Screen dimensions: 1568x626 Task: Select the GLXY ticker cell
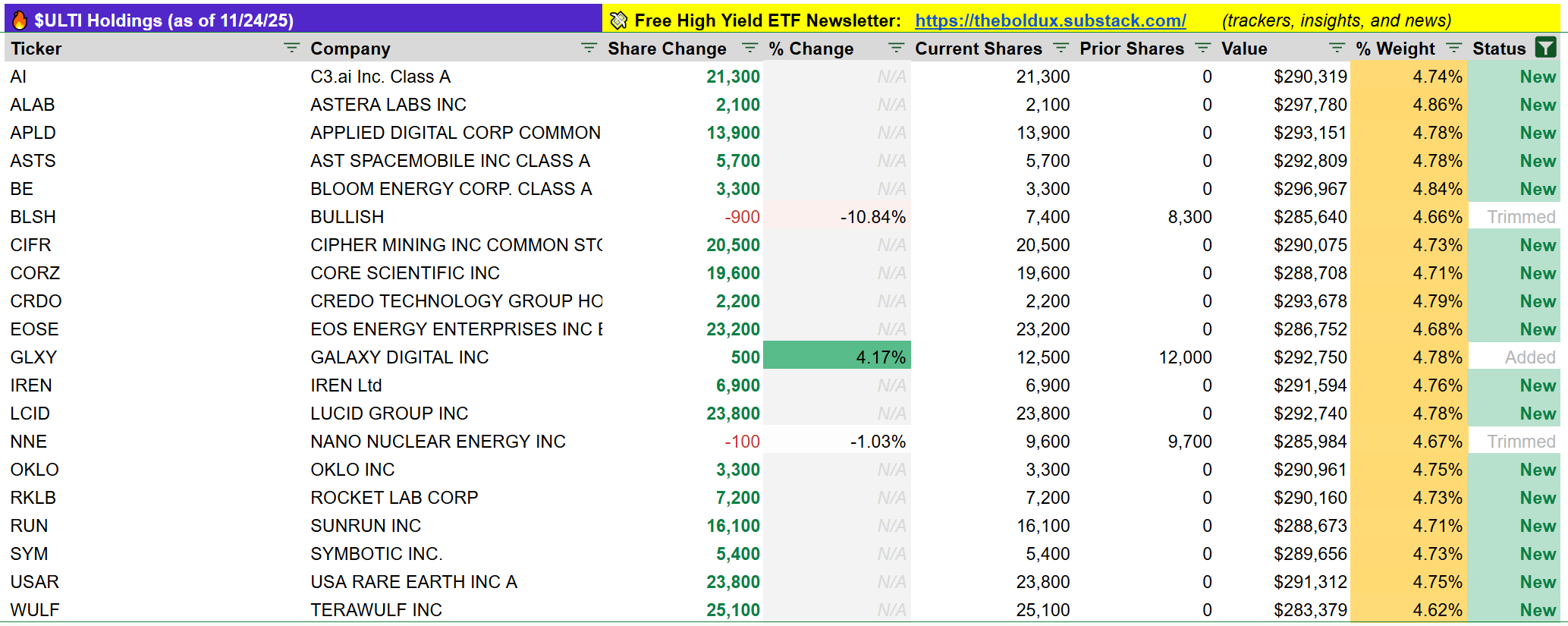tap(155, 357)
